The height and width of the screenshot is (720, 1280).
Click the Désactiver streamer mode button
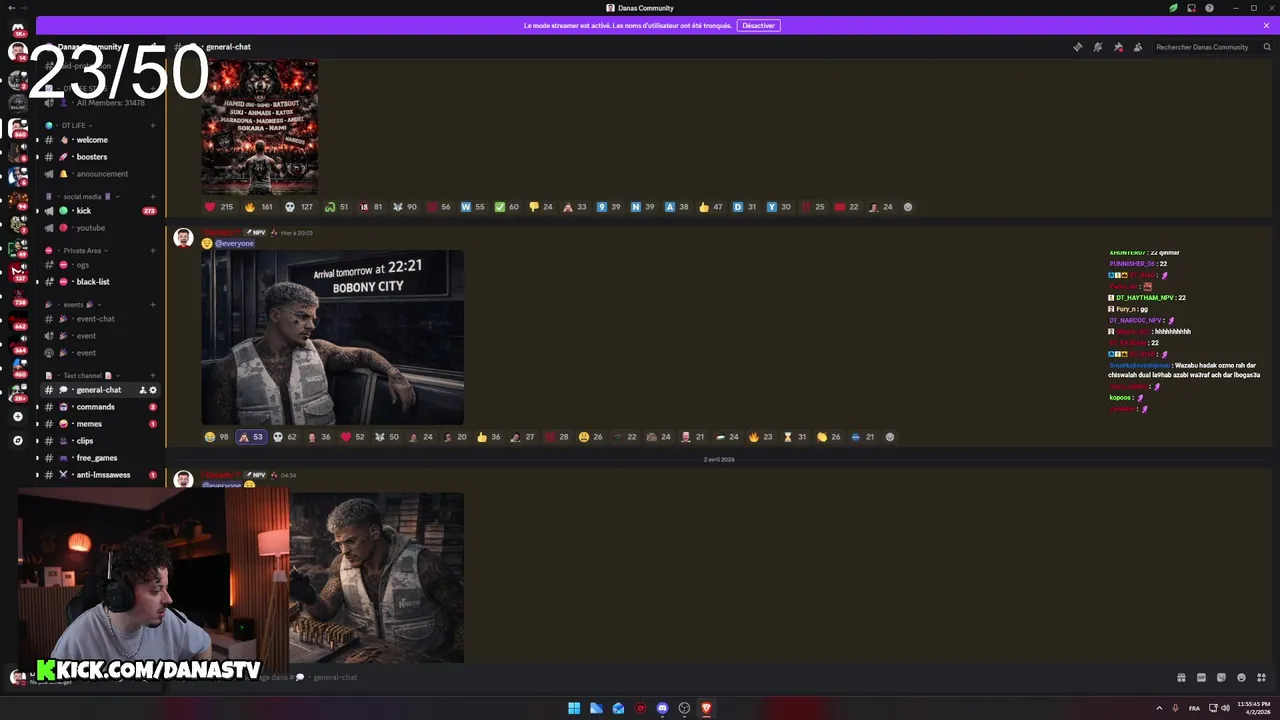[758, 25]
